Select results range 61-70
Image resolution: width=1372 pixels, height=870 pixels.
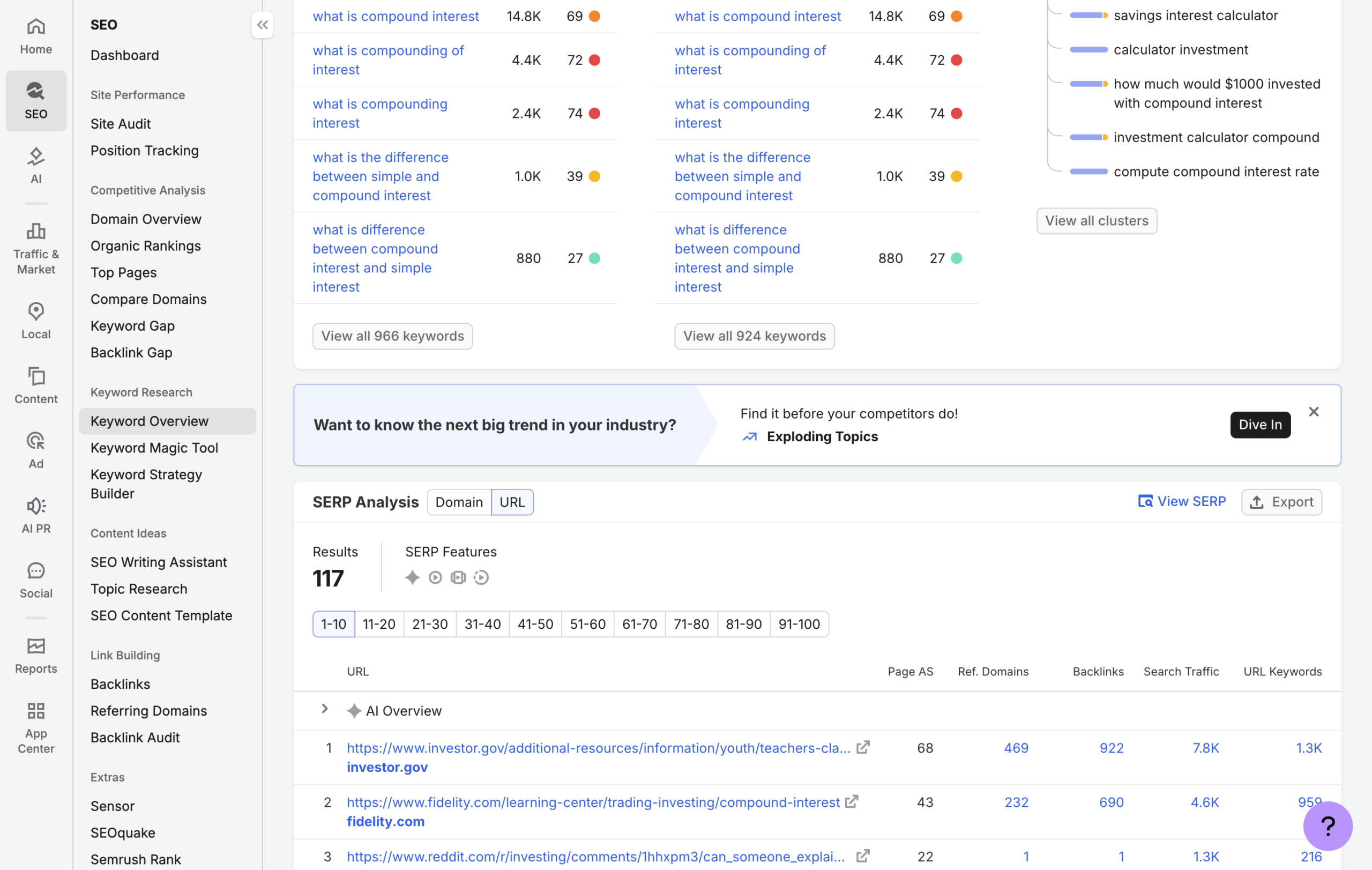[x=639, y=624]
